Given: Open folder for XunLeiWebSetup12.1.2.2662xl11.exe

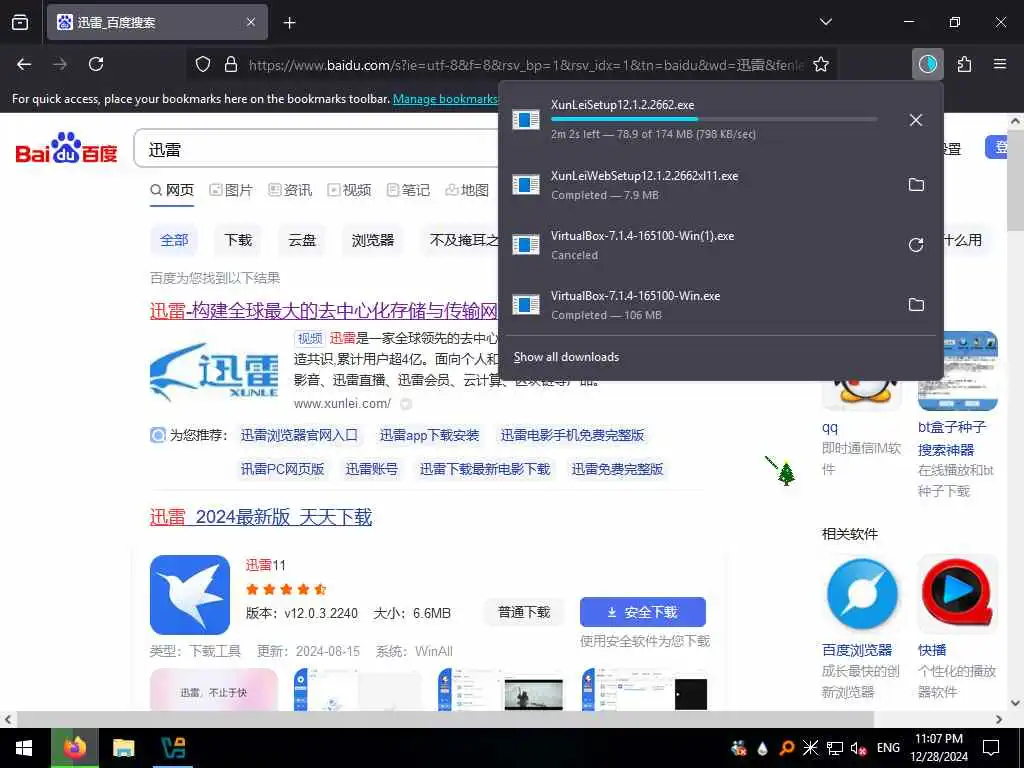Looking at the screenshot, I should point(916,185).
